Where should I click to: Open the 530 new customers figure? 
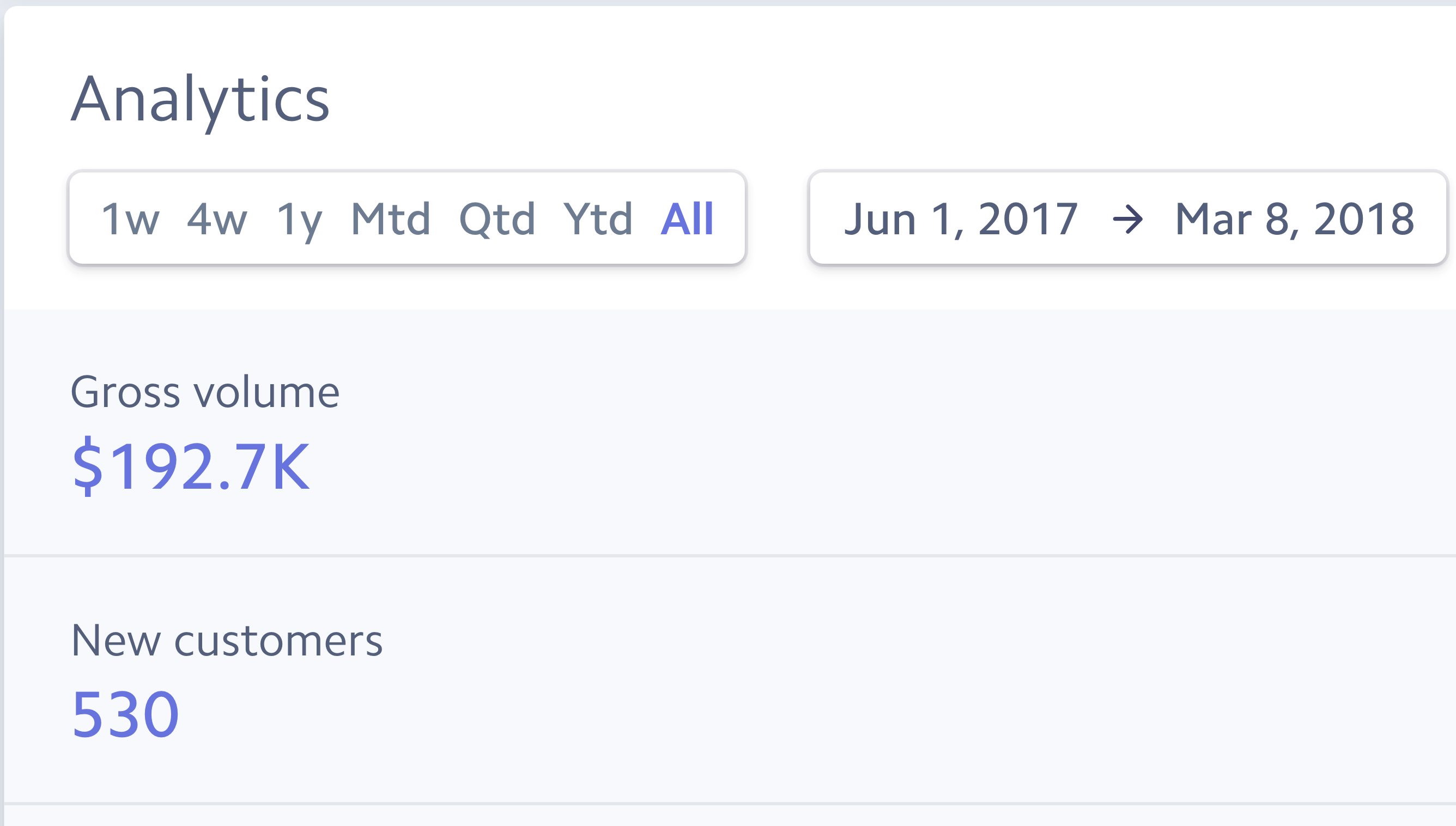pyautogui.click(x=125, y=714)
